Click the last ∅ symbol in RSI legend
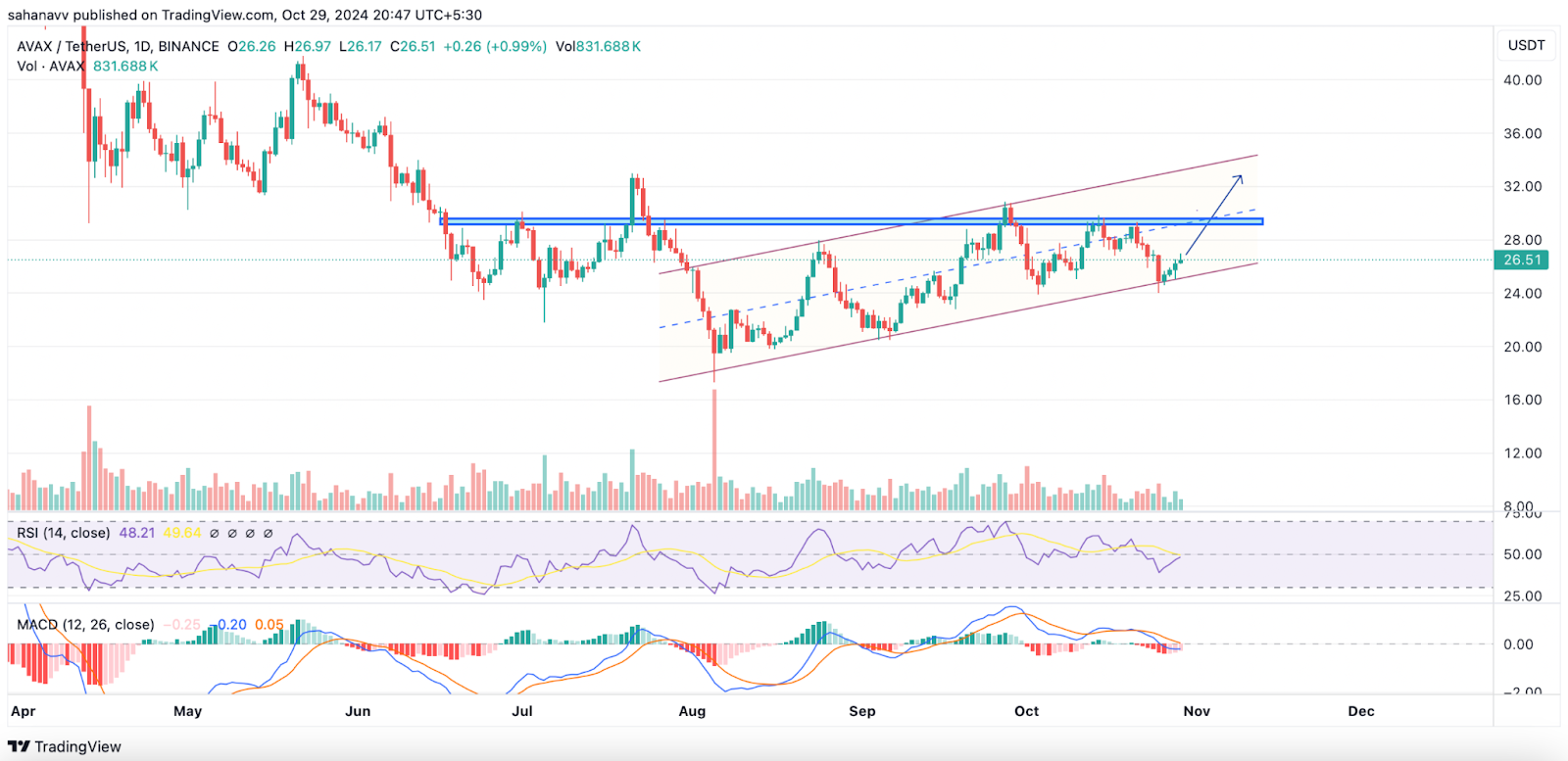The width and height of the screenshot is (1568, 761). pos(268,534)
